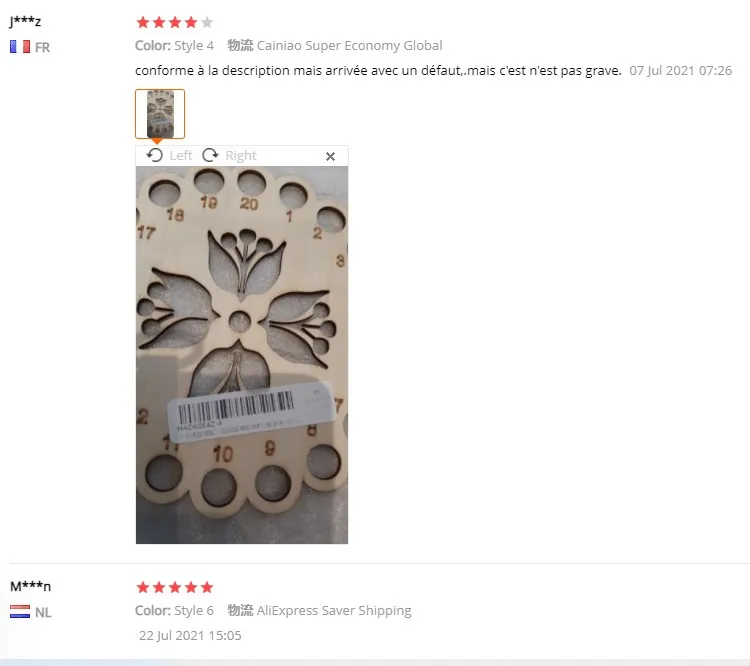Click the gray fifth star in J***z's rating
Viewport: 750px width, 666px height.
207,22
